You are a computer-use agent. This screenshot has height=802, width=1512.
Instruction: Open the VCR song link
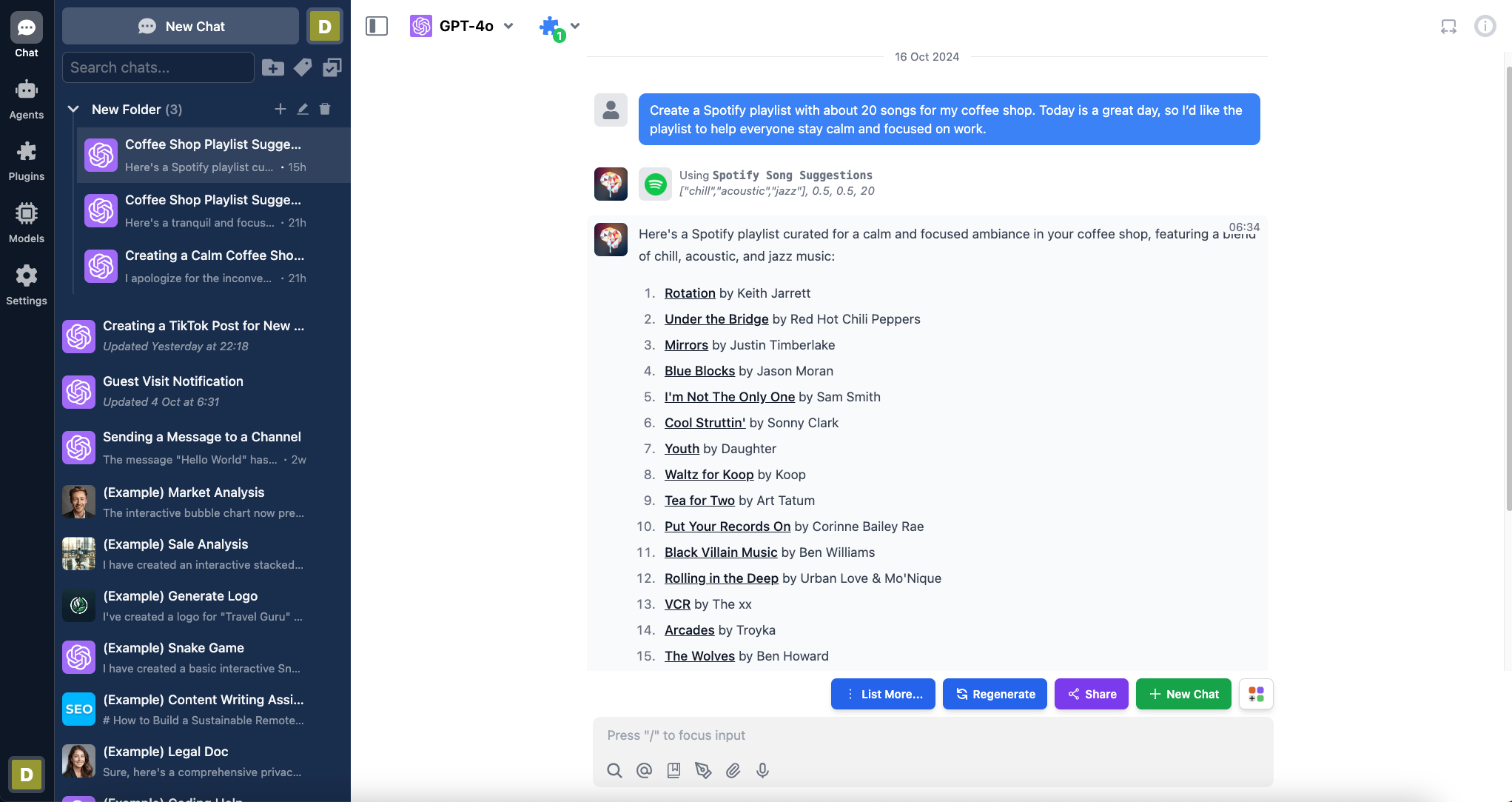coord(677,604)
